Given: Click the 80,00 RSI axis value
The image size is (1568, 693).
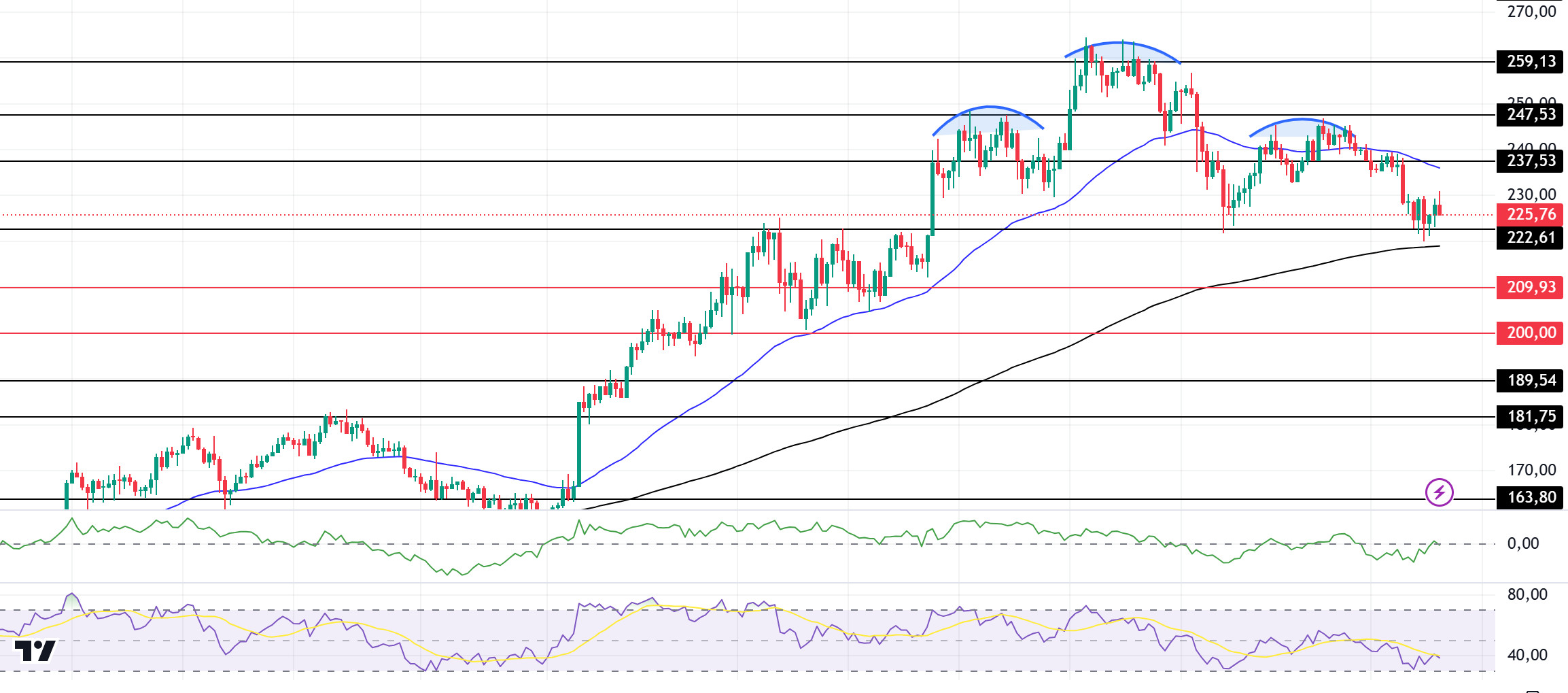Looking at the screenshot, I should [1527, 594].
